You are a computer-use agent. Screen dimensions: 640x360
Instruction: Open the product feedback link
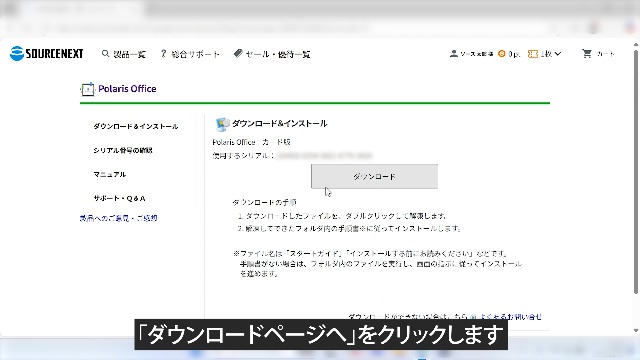pyautogui.click(x=118, y=218)
